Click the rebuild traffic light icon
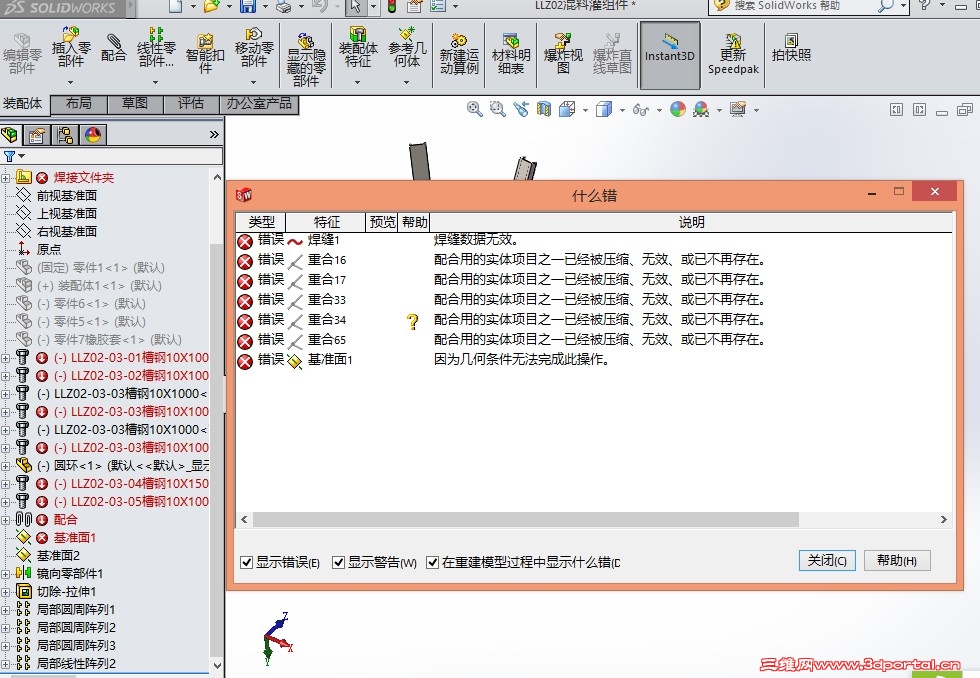This screenshot has width=980, height=678. click(392, 6)
